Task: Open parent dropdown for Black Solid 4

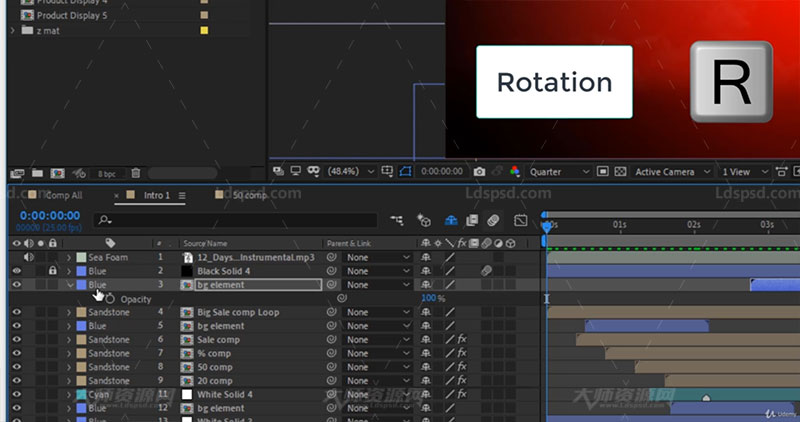Action: (378, 271)
